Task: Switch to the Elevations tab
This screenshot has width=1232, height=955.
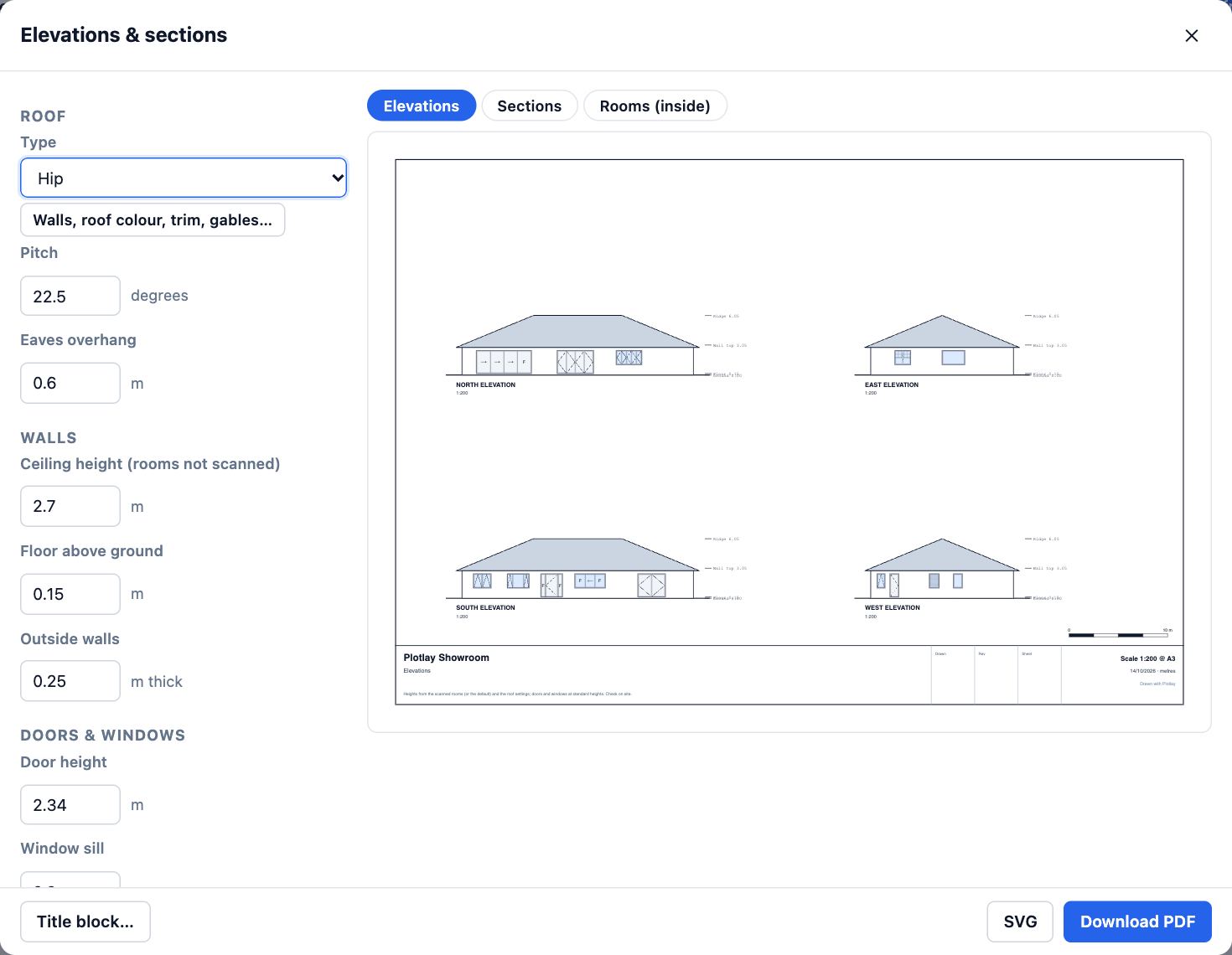Action: pos(422,106)
